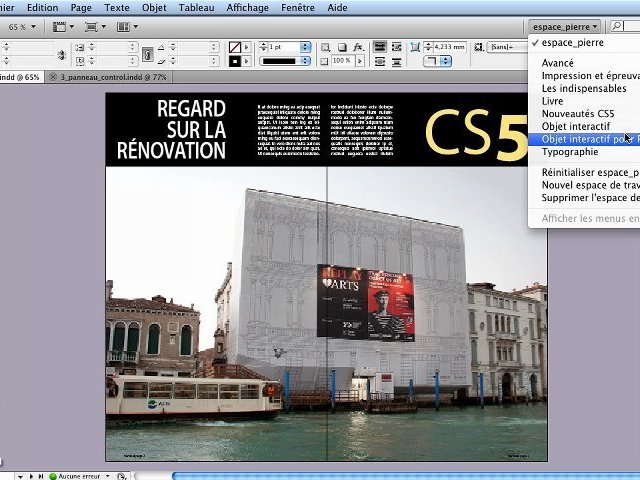Screen dimensions: 640x480
Task: Open the stroke weight 1 pt dropdown
Action: pos(305,47)
